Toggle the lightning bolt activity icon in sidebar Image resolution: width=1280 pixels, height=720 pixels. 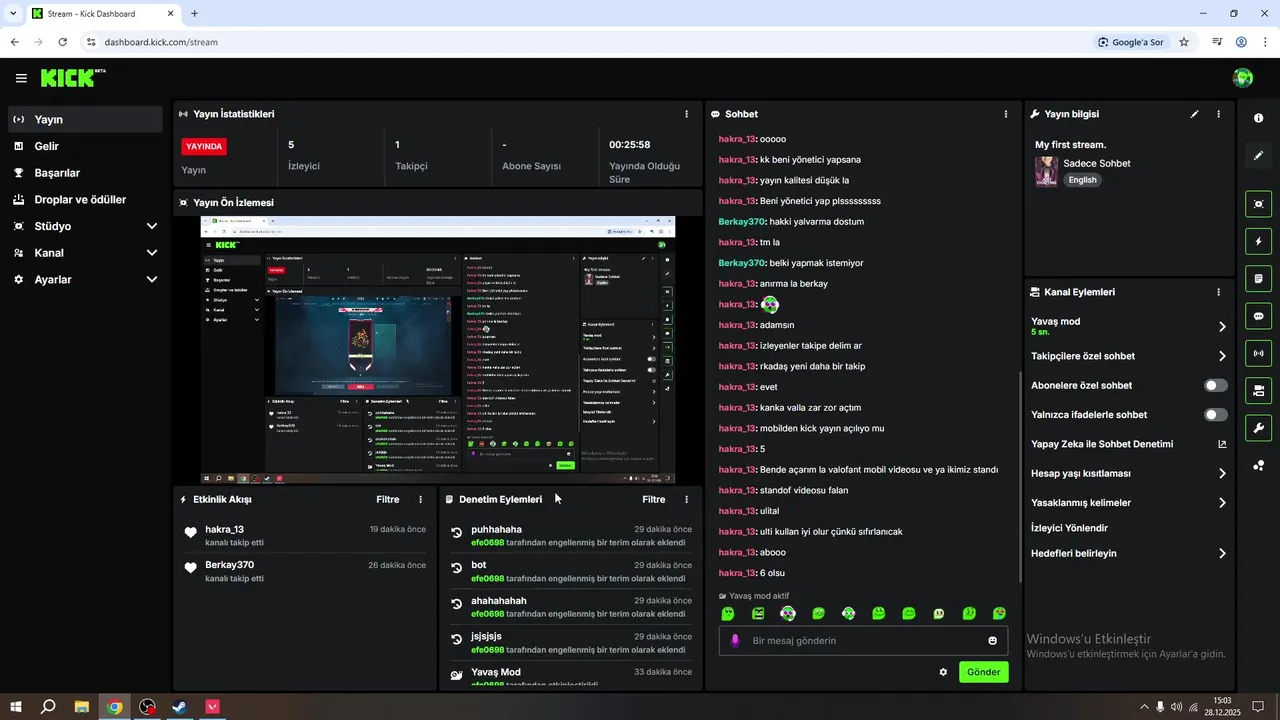1258,241
